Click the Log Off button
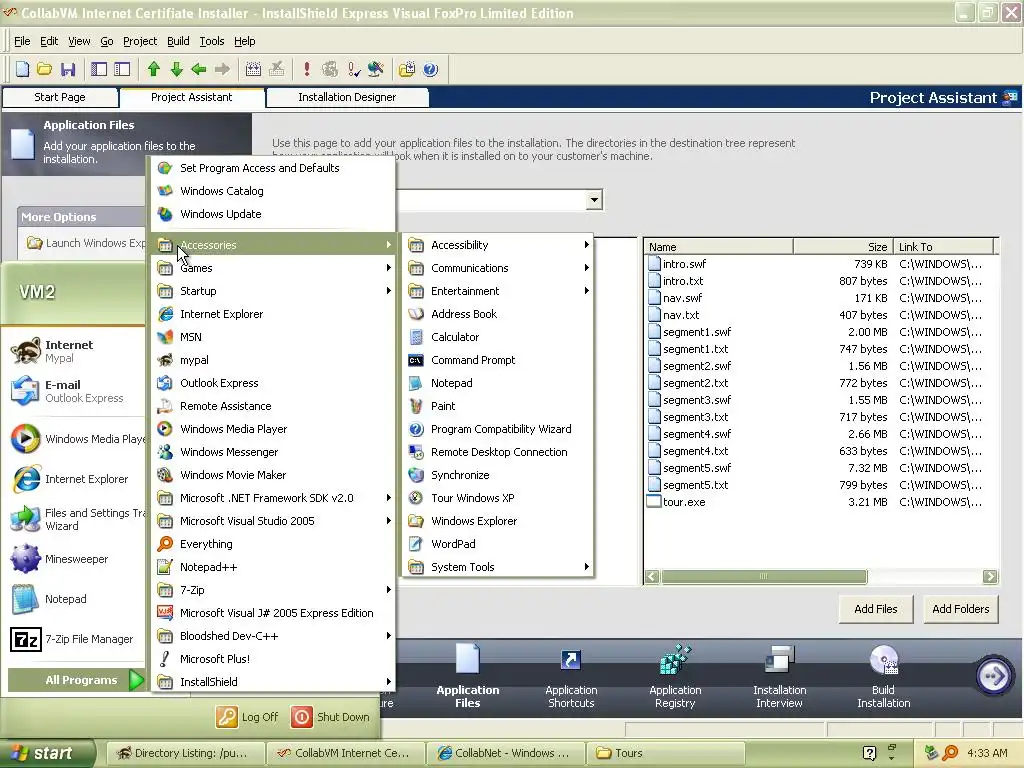The height and width of the screenshot is (768, 1024). coord(248,717)
